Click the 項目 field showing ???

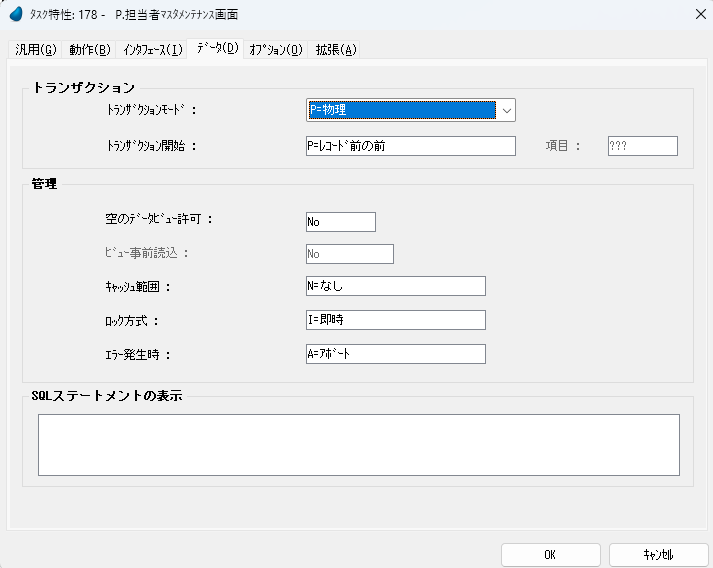point(642,146)
